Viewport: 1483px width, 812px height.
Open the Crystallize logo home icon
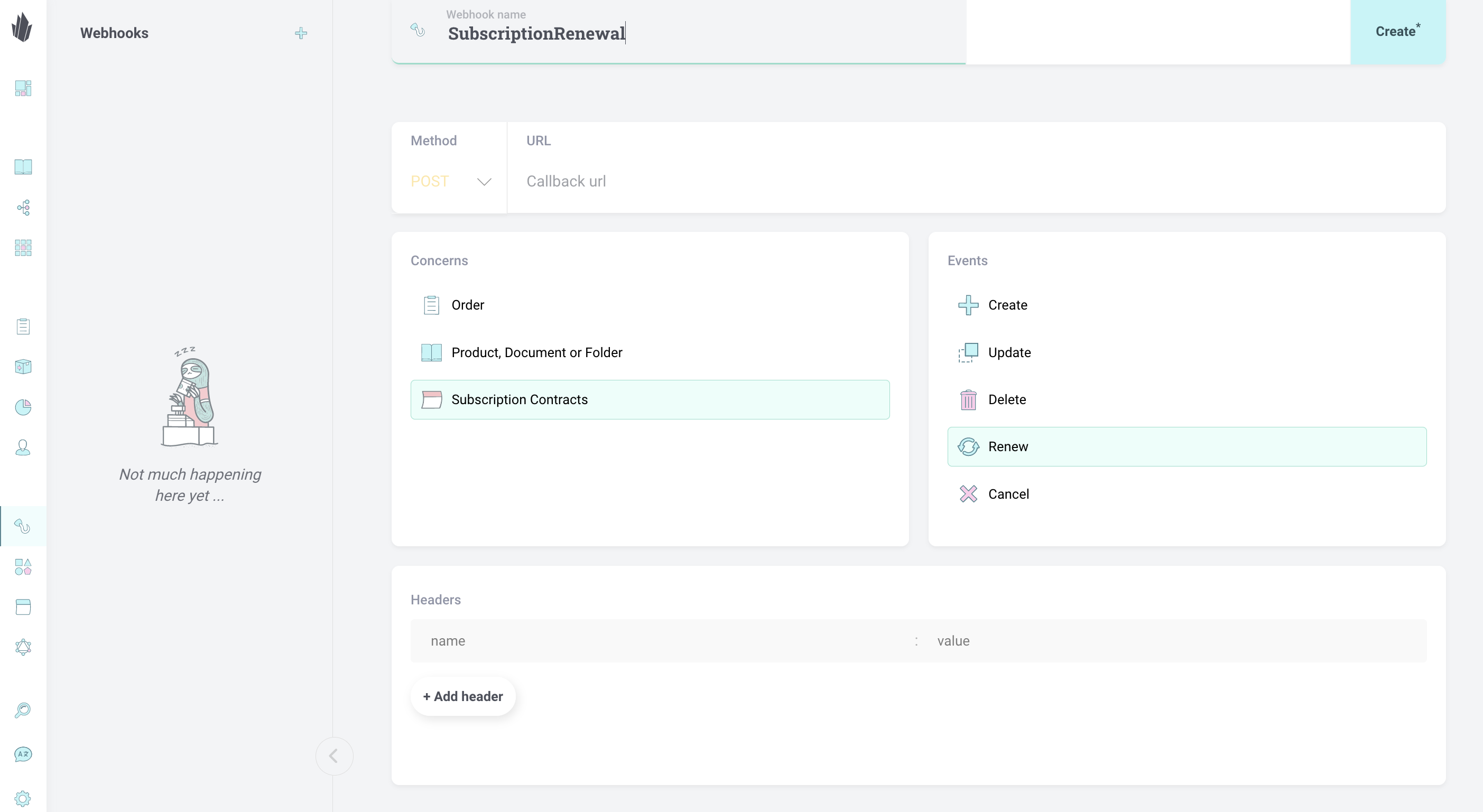pyautogui.click(x=22, y=27)
